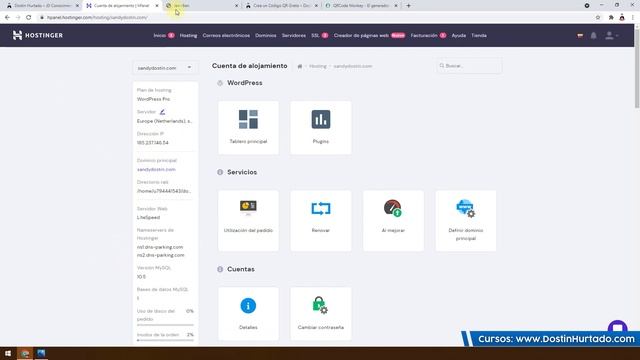
Task: Open the Servidores menu
Action: click(x=293, y=36)
